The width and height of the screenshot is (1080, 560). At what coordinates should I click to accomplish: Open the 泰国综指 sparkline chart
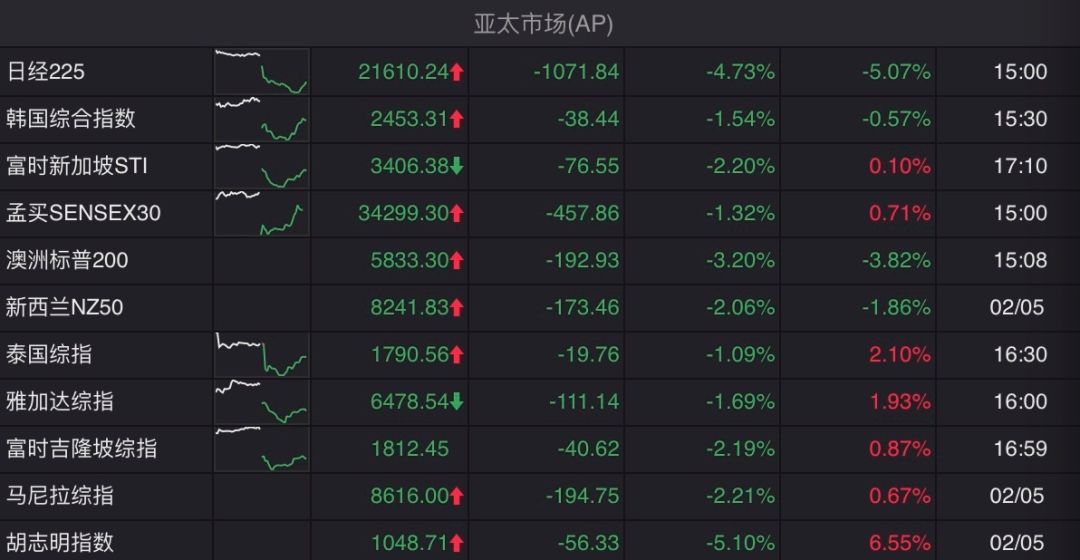262,355
